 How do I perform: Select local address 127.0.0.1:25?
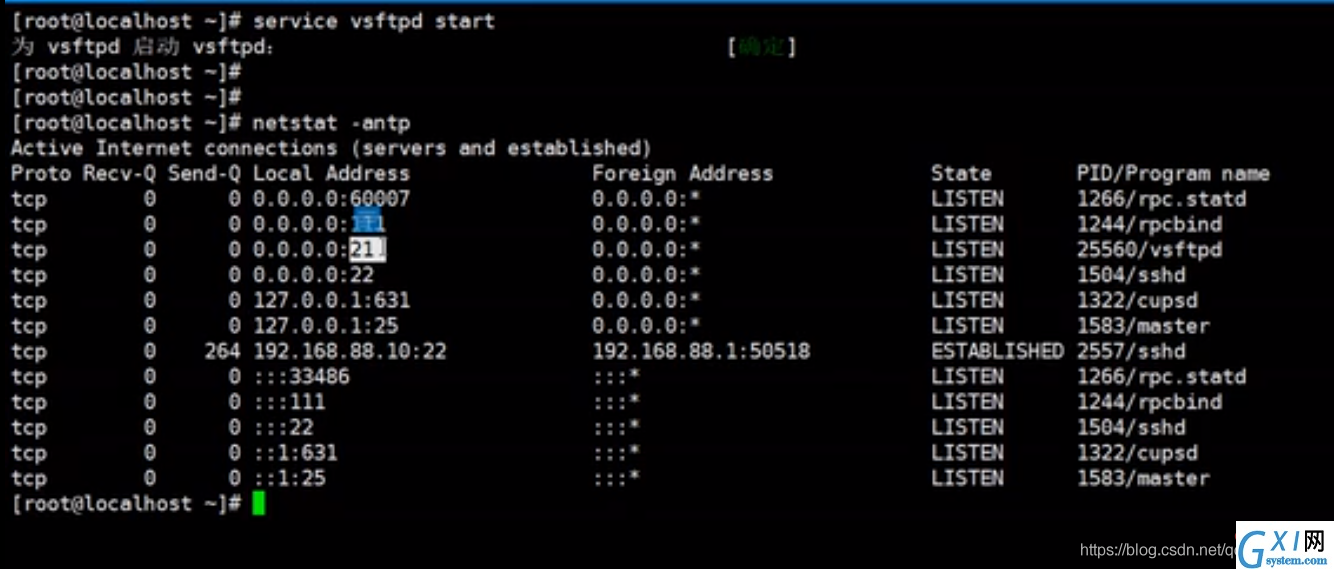325,326
